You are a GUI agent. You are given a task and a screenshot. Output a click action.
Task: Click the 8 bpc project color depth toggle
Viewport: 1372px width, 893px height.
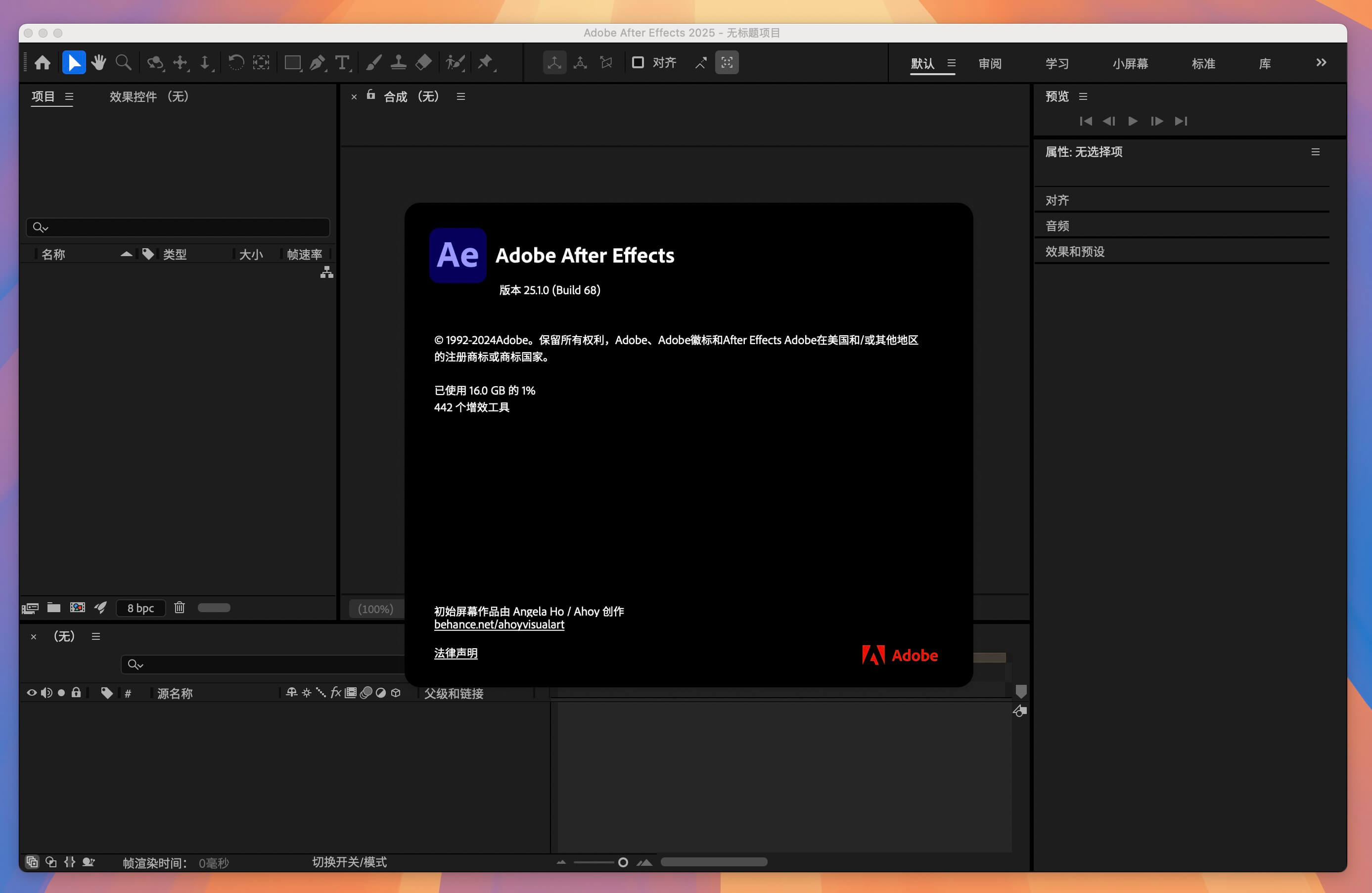coord(140,608)
